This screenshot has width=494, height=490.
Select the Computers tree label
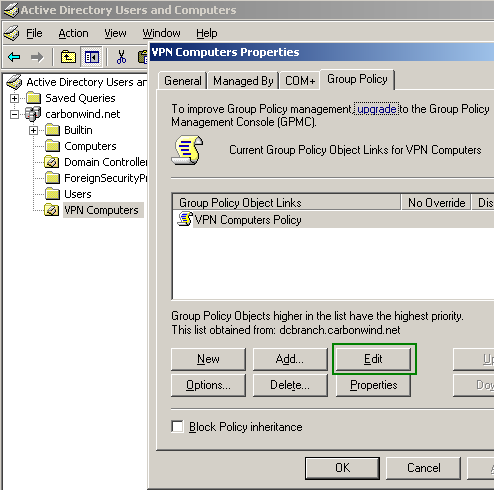[x=90, y=146]
